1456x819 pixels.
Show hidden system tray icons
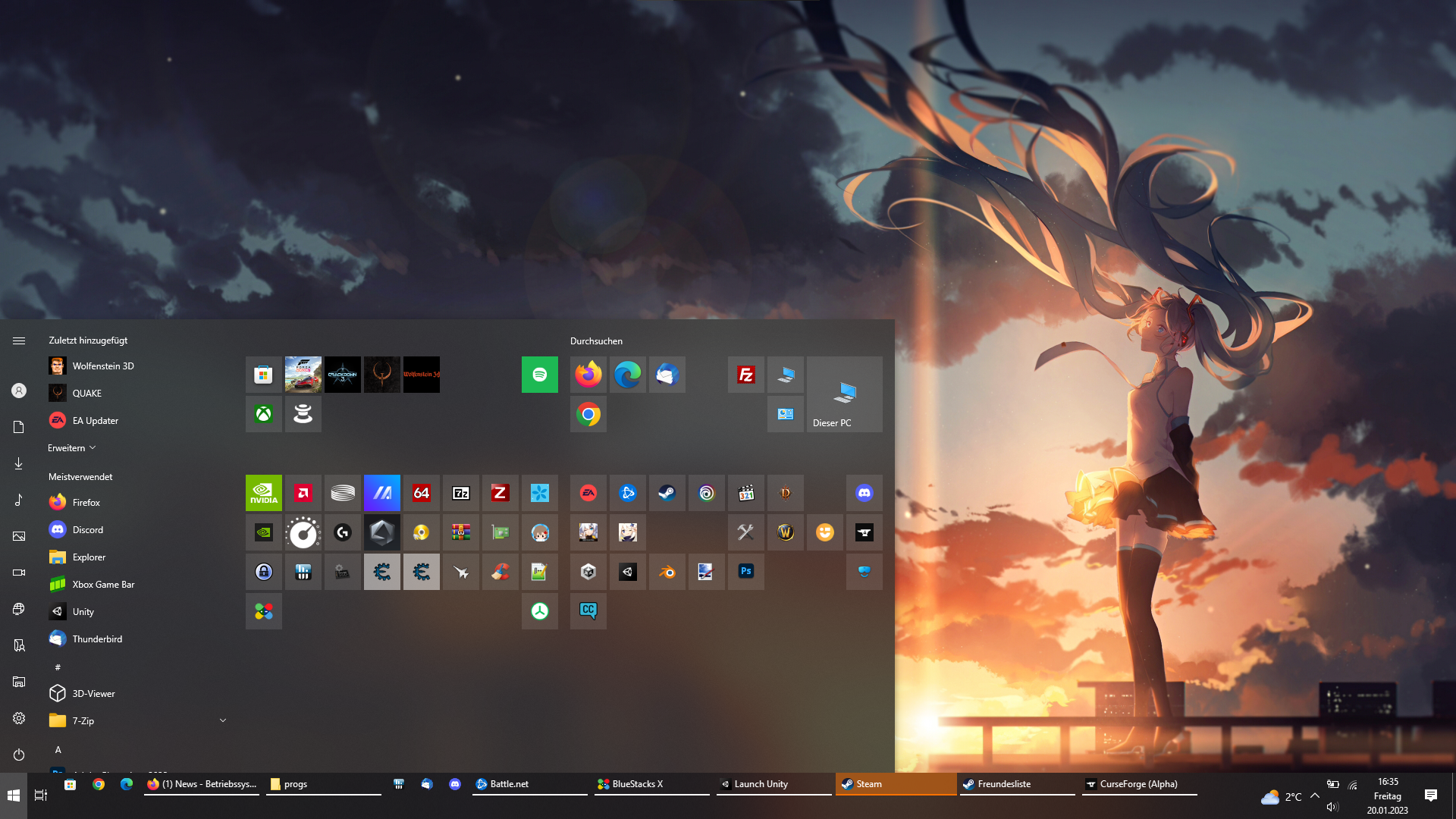click(x=1314, y=795)
